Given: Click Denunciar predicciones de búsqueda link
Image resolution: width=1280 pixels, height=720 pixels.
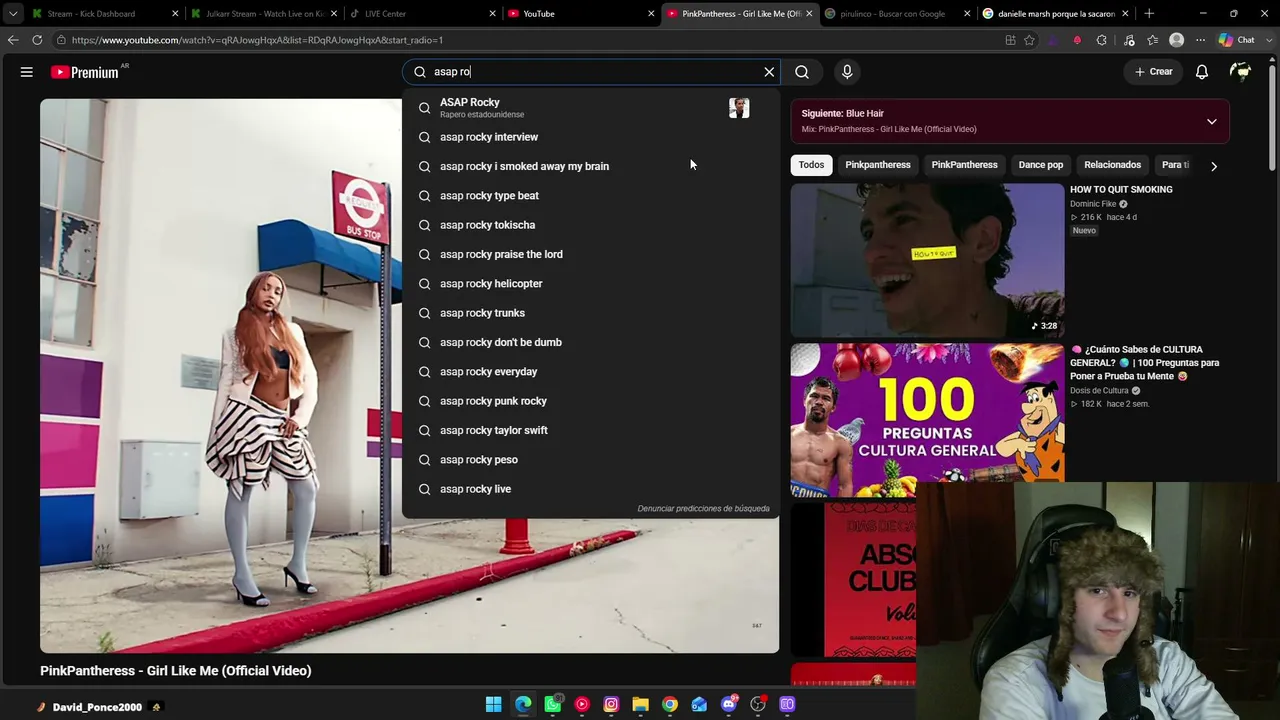Looking at the screenshot, I should (x=703, y=509).
